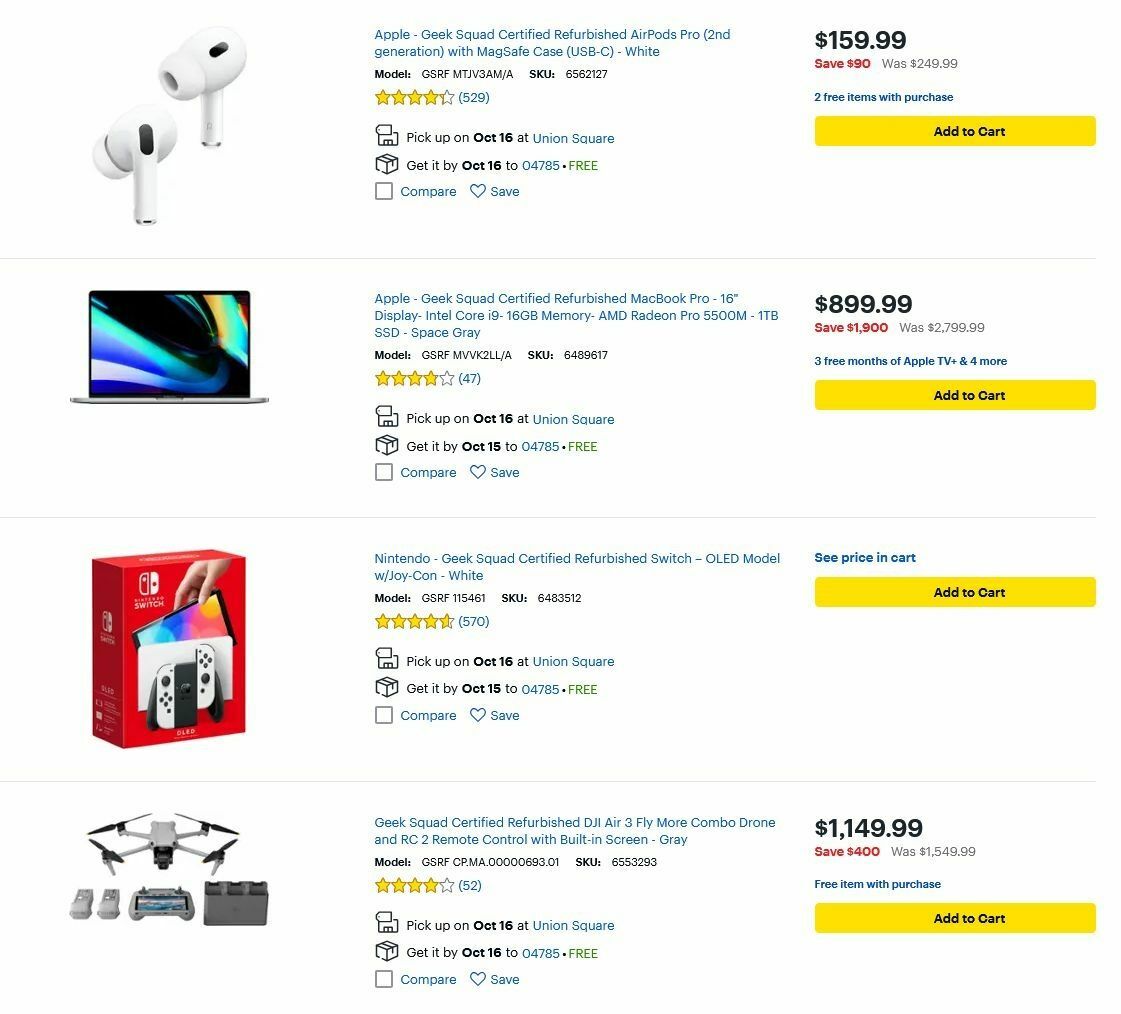
Task: Add the Nintendo Switch OLED to cart
Action: pyautogui.click(x=954, y=592)
